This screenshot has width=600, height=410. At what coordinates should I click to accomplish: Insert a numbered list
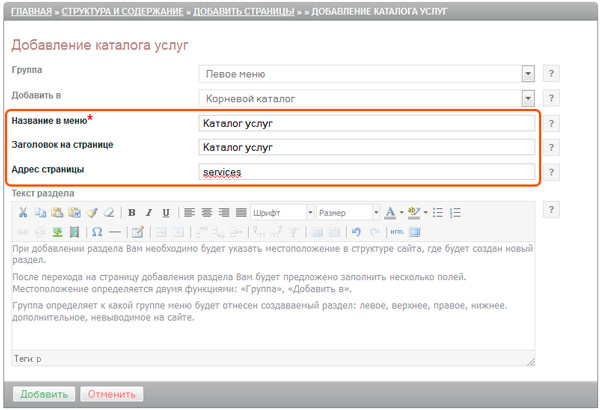click(455, 212)
